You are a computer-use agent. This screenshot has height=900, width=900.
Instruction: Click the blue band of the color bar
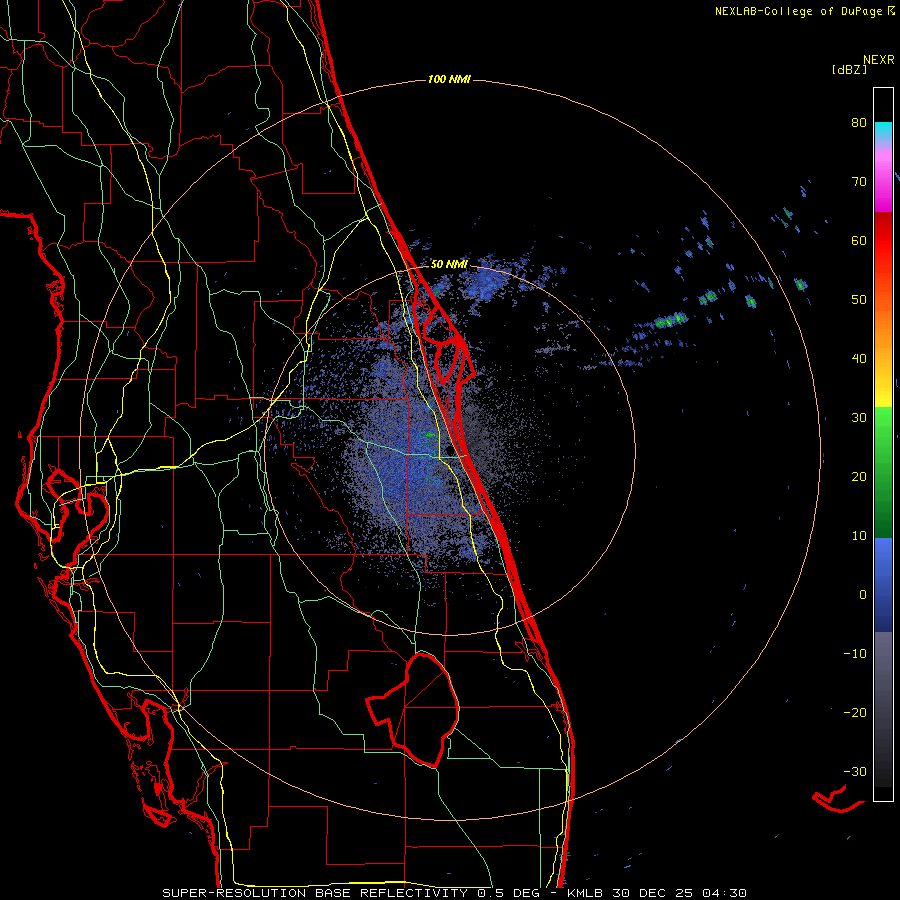pos(883,585)
